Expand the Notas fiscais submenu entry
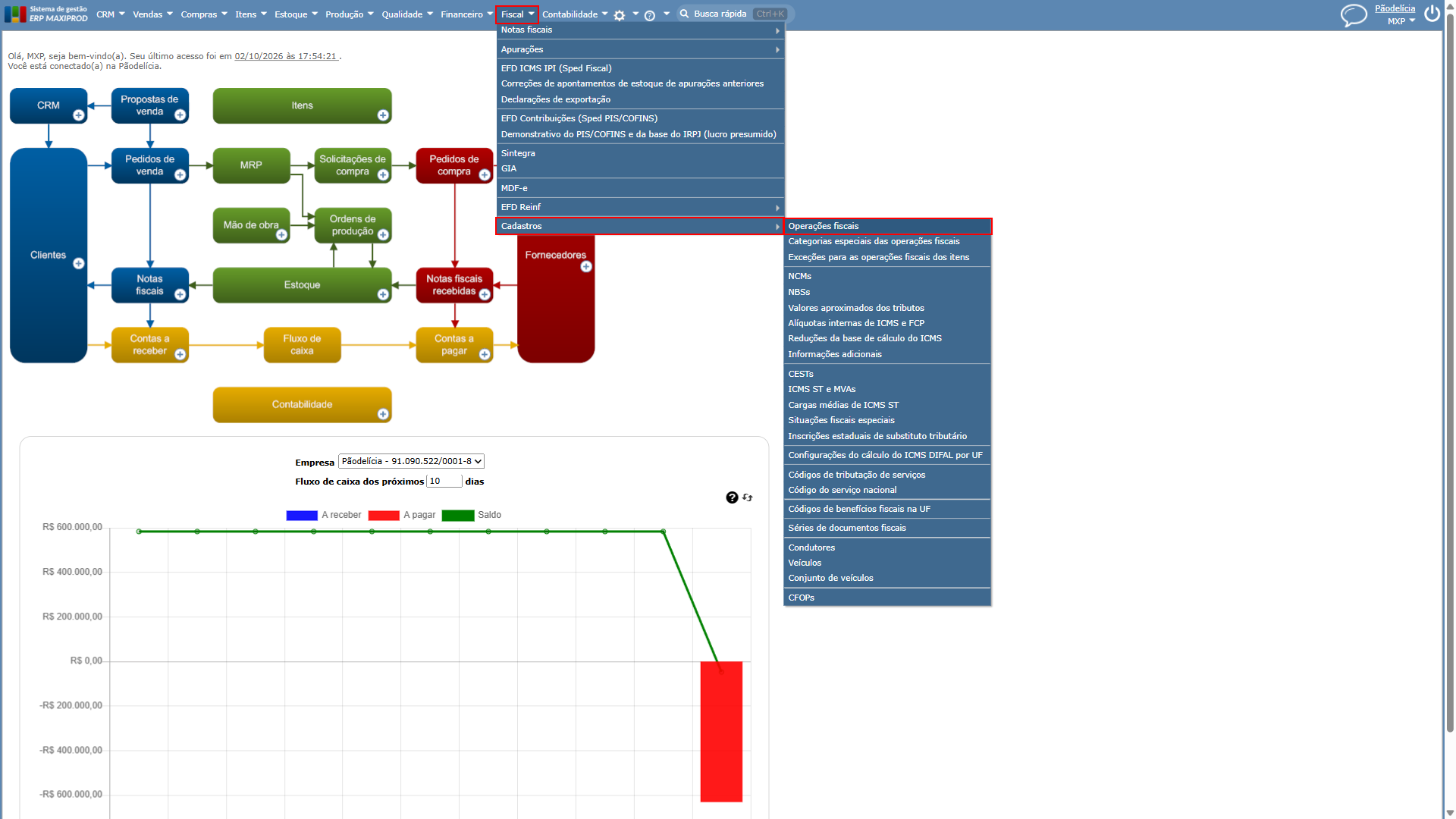The width and height of the screenshot is (1456, 819). pyautogui.click(x=640, y=30)
